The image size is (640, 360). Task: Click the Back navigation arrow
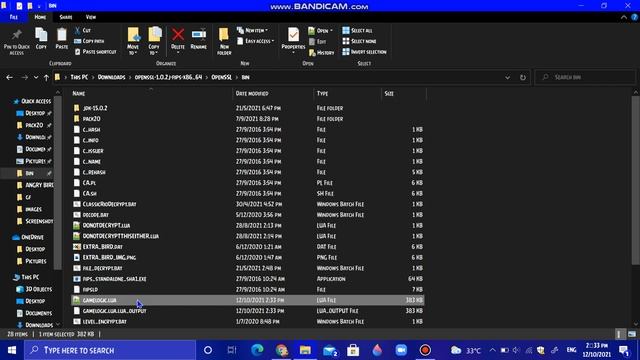[x=9, y=77]
